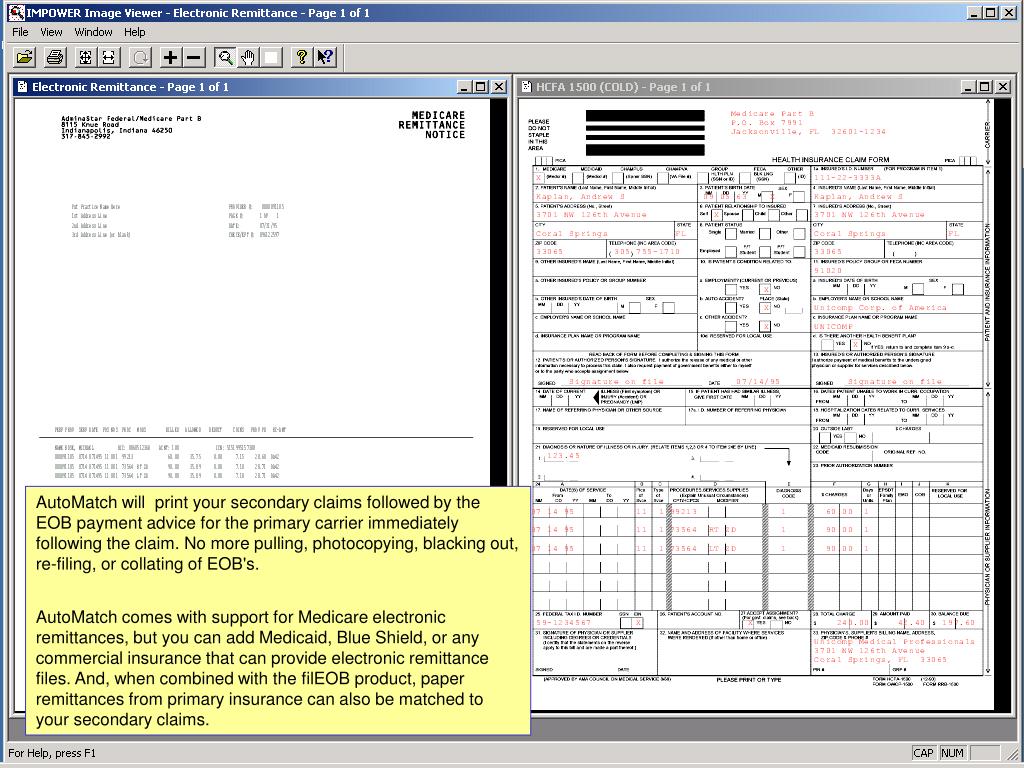Print the document using the printer icon

coord(55,57)
